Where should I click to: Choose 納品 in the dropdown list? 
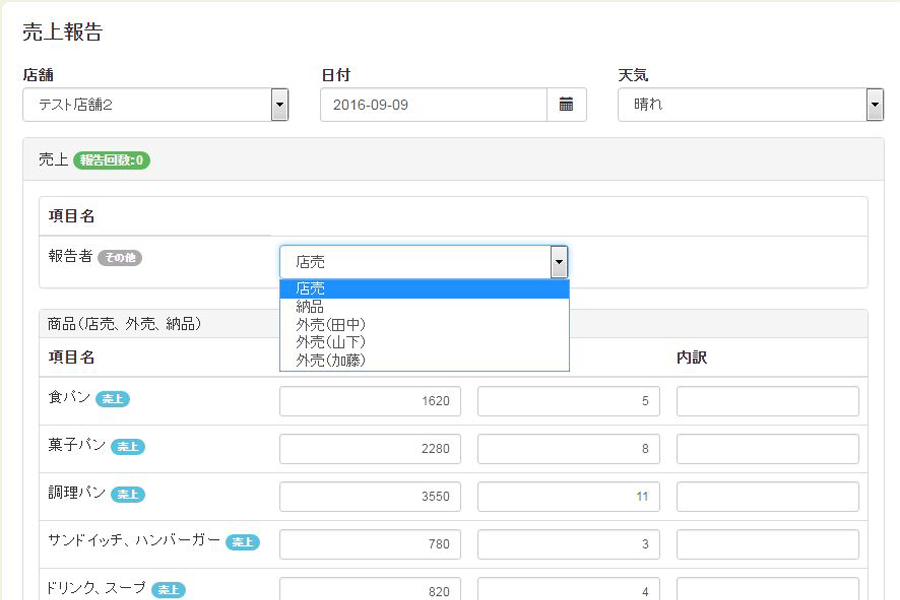point(424,307)
